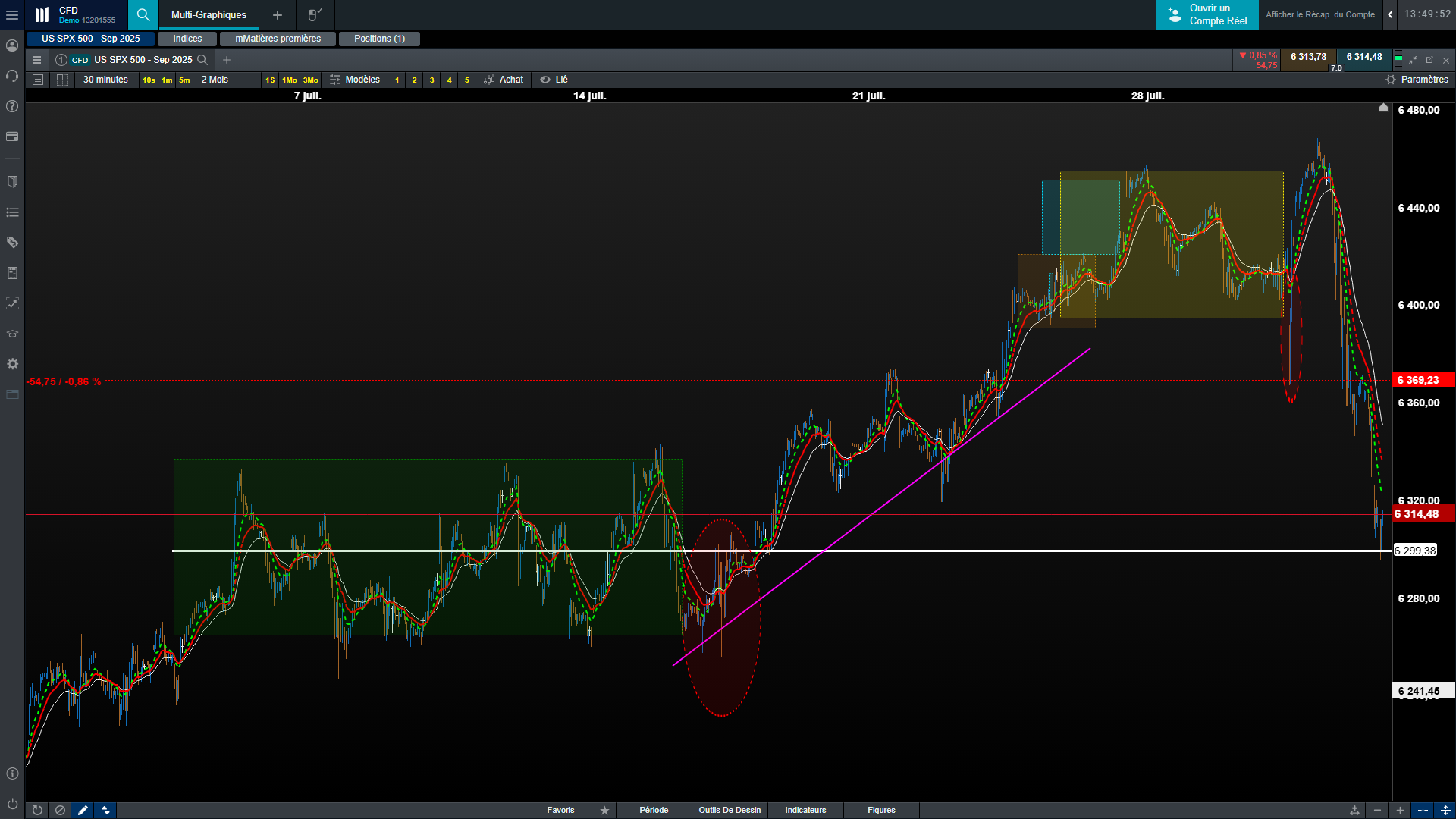Click the 5m quick timeframe shortcut
This screenshot has width=1456, height=819.
coord(184,80)
